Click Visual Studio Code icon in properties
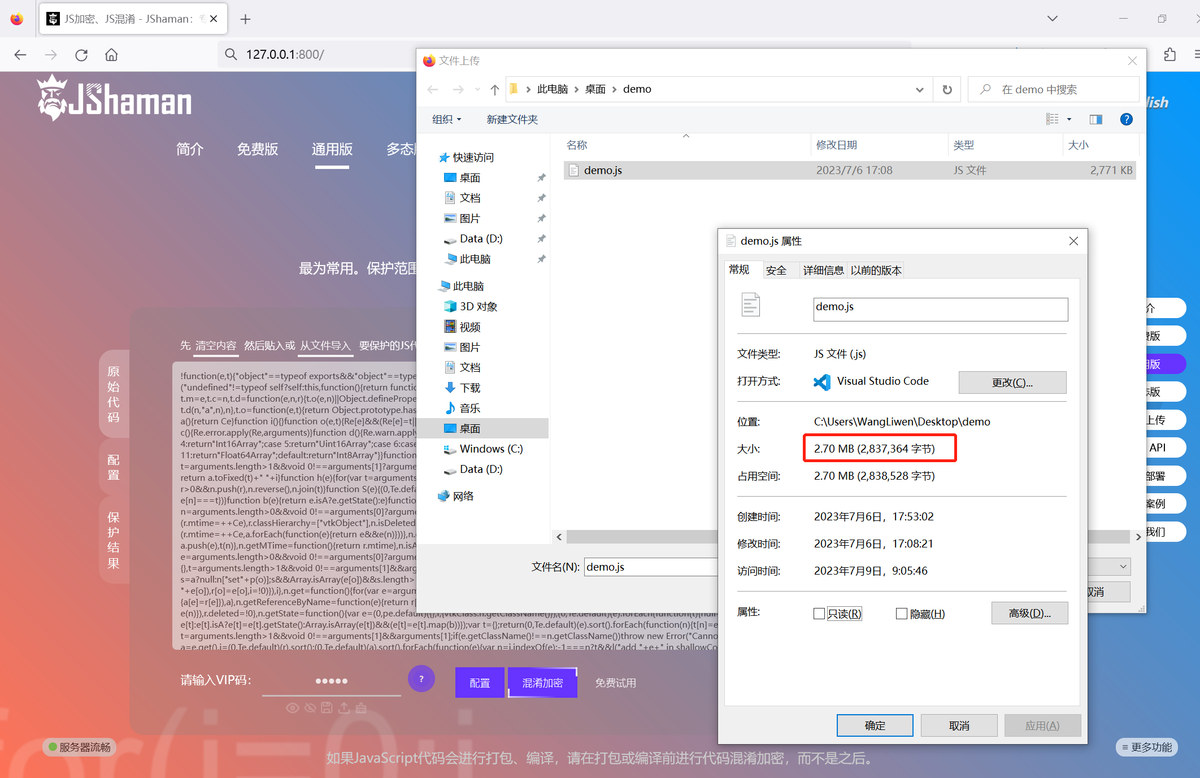Viewport: 1200px width, 778px height. coord(823,382)
